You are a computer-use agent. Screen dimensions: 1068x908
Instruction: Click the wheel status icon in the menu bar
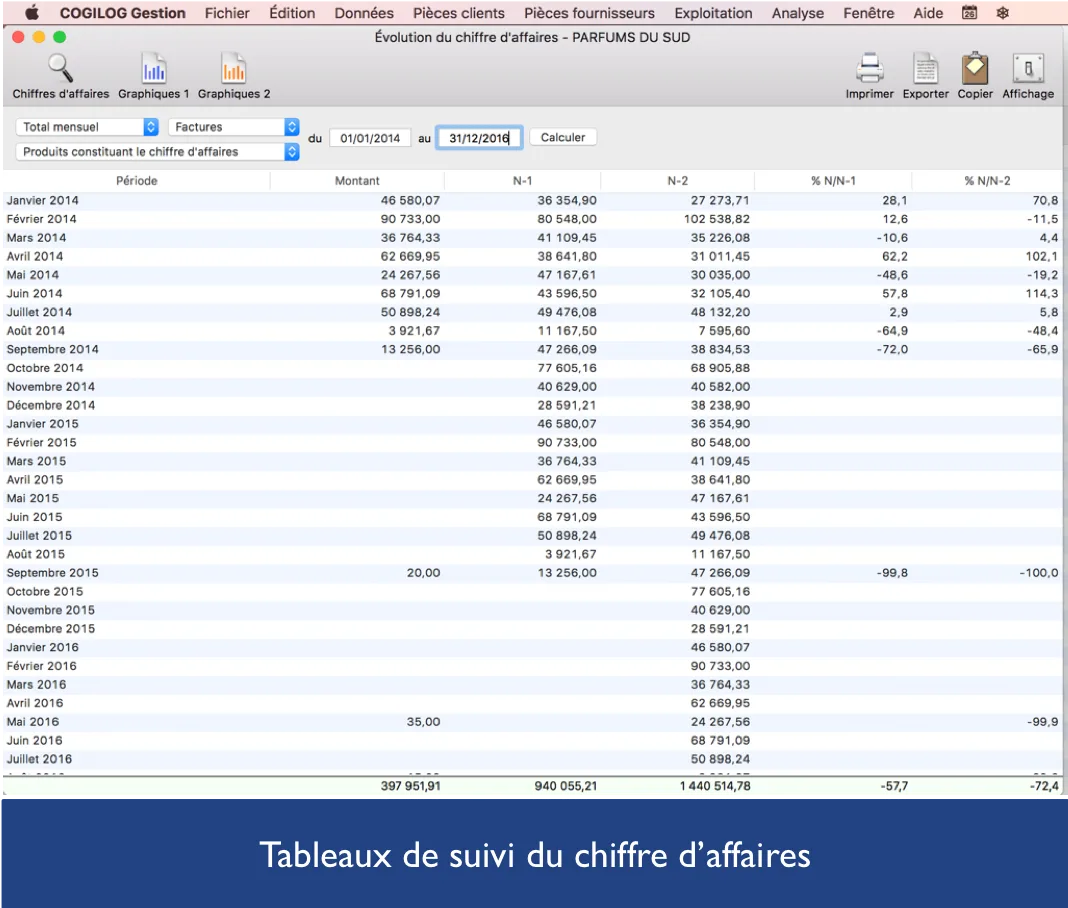[1003, 13]
